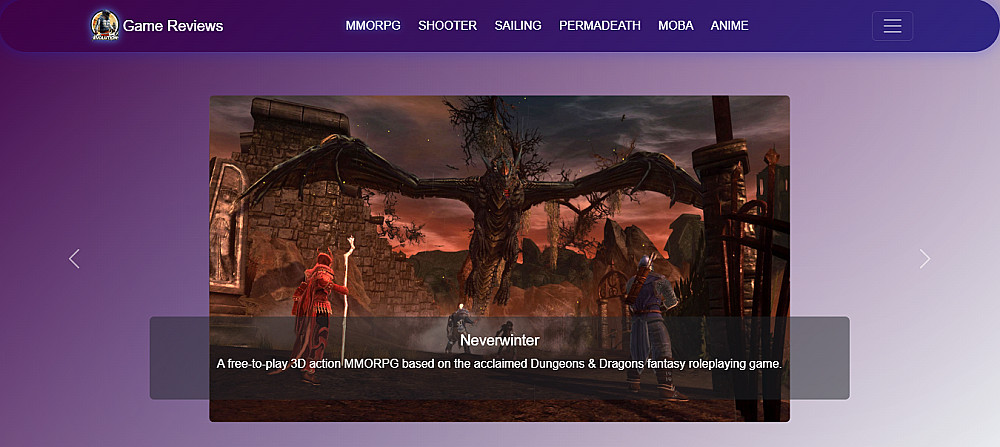Click the Game Reviews brand link

click(157, 26)
